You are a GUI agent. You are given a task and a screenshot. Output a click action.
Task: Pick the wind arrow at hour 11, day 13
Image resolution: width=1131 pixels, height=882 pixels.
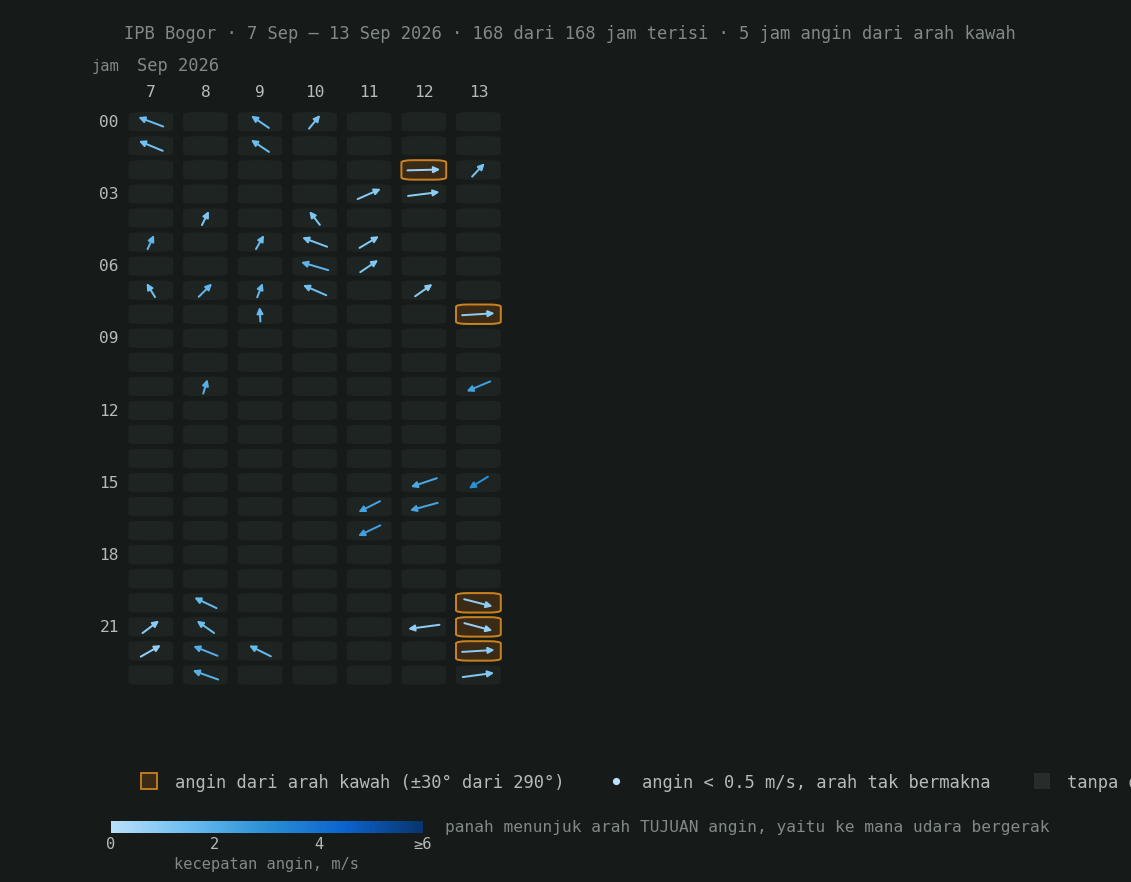(x=478, y=387)
